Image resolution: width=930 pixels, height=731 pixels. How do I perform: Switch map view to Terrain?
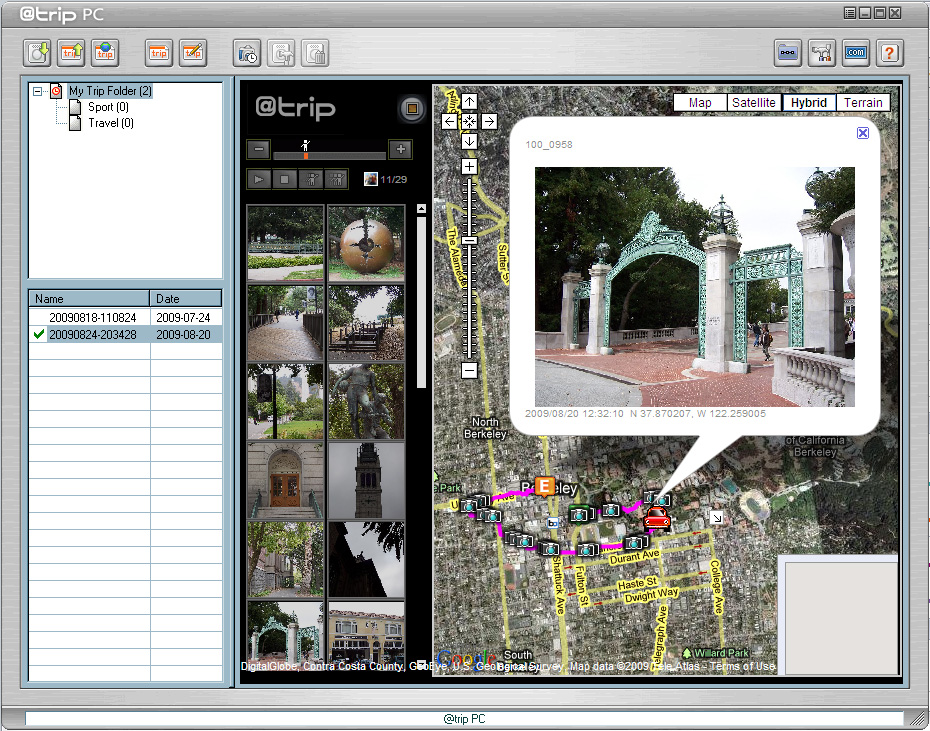click(x=862, y=102)
